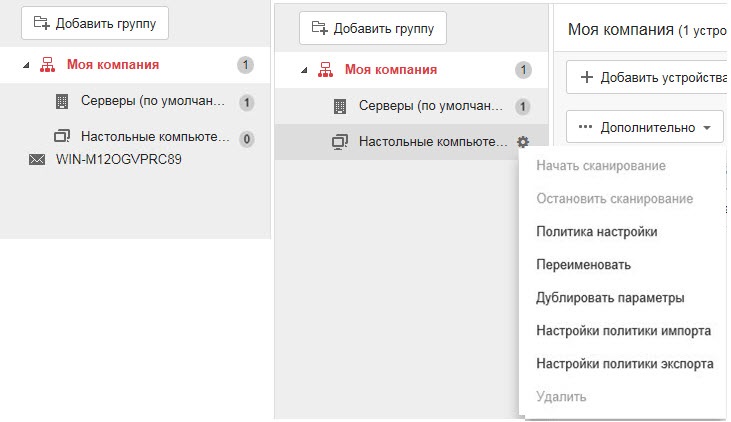
Task: Click the red network icon in the left panel
Action: (47, 65)
